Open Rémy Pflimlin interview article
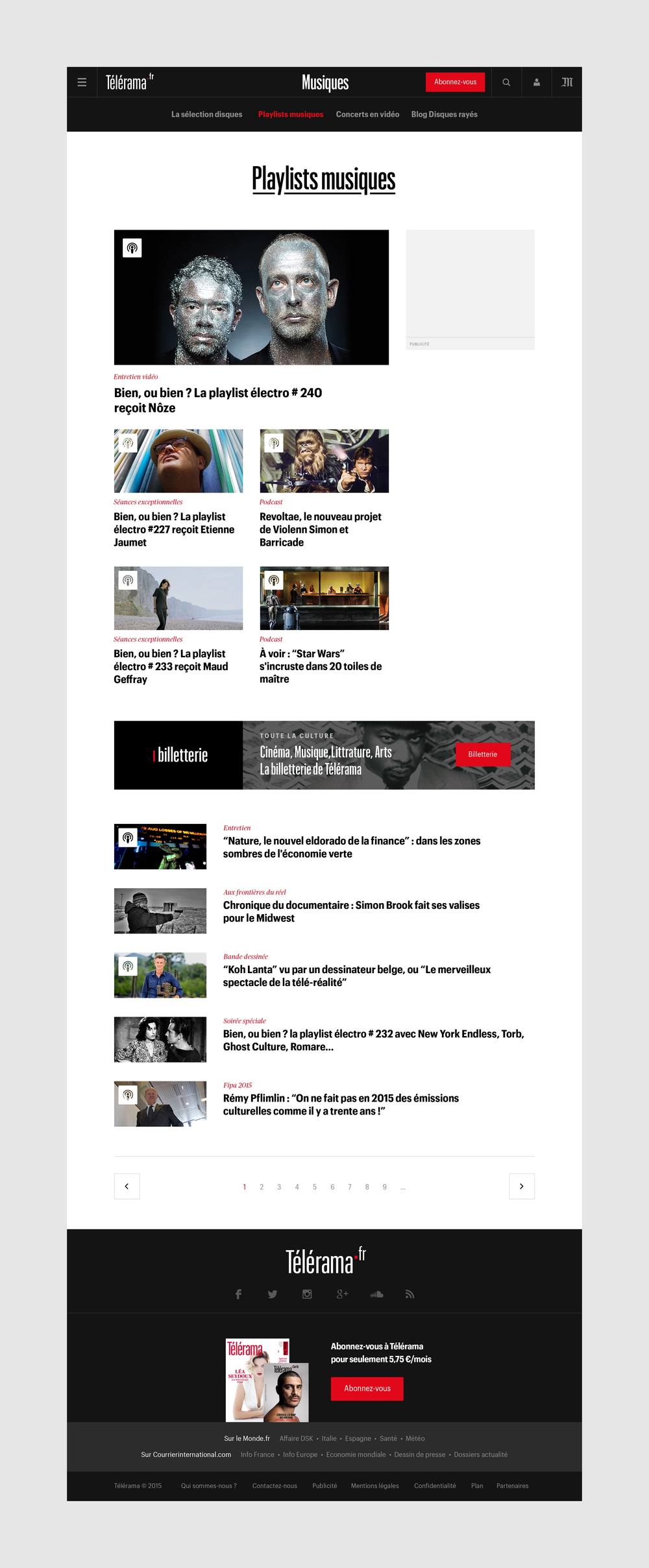Image resolution: width=649 pixels, height=1568 pixels. click(341, 1104)
